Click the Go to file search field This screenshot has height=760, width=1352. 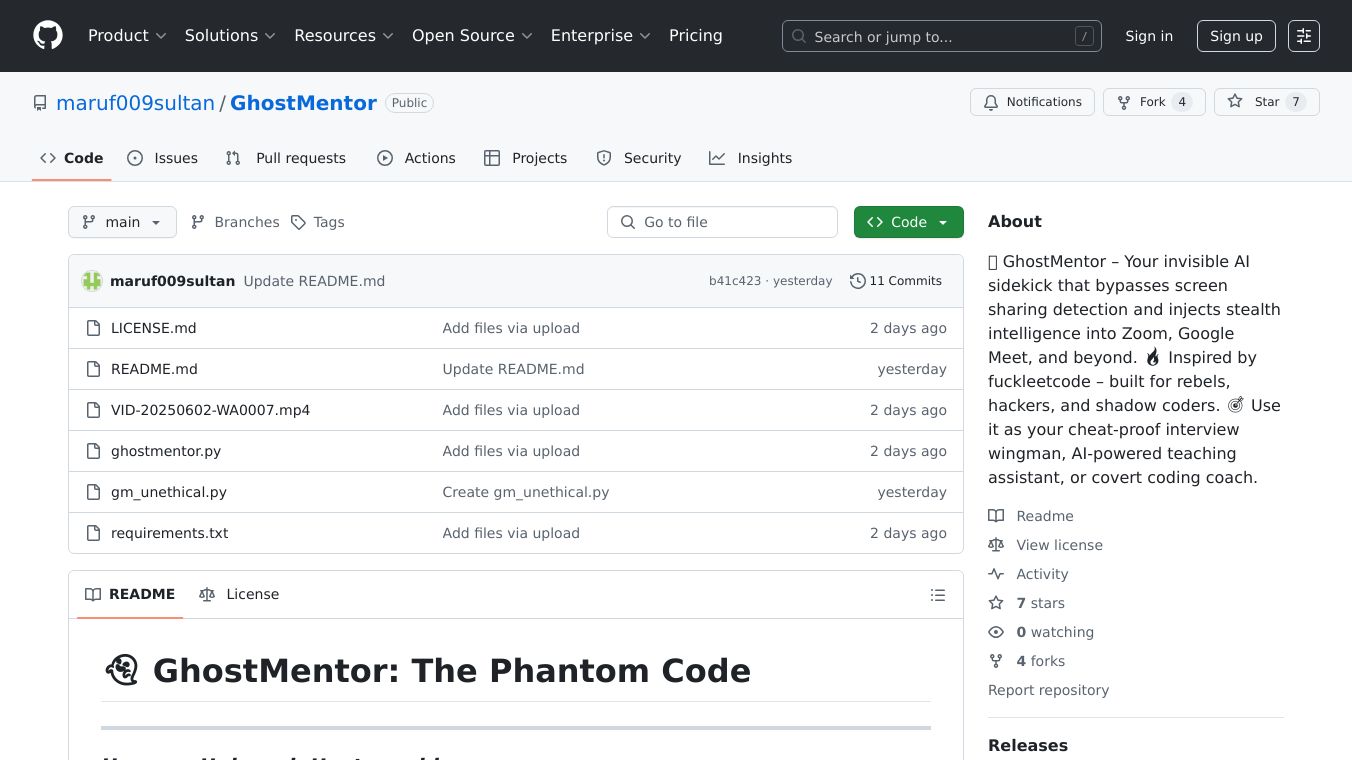(x=722, y=222)
